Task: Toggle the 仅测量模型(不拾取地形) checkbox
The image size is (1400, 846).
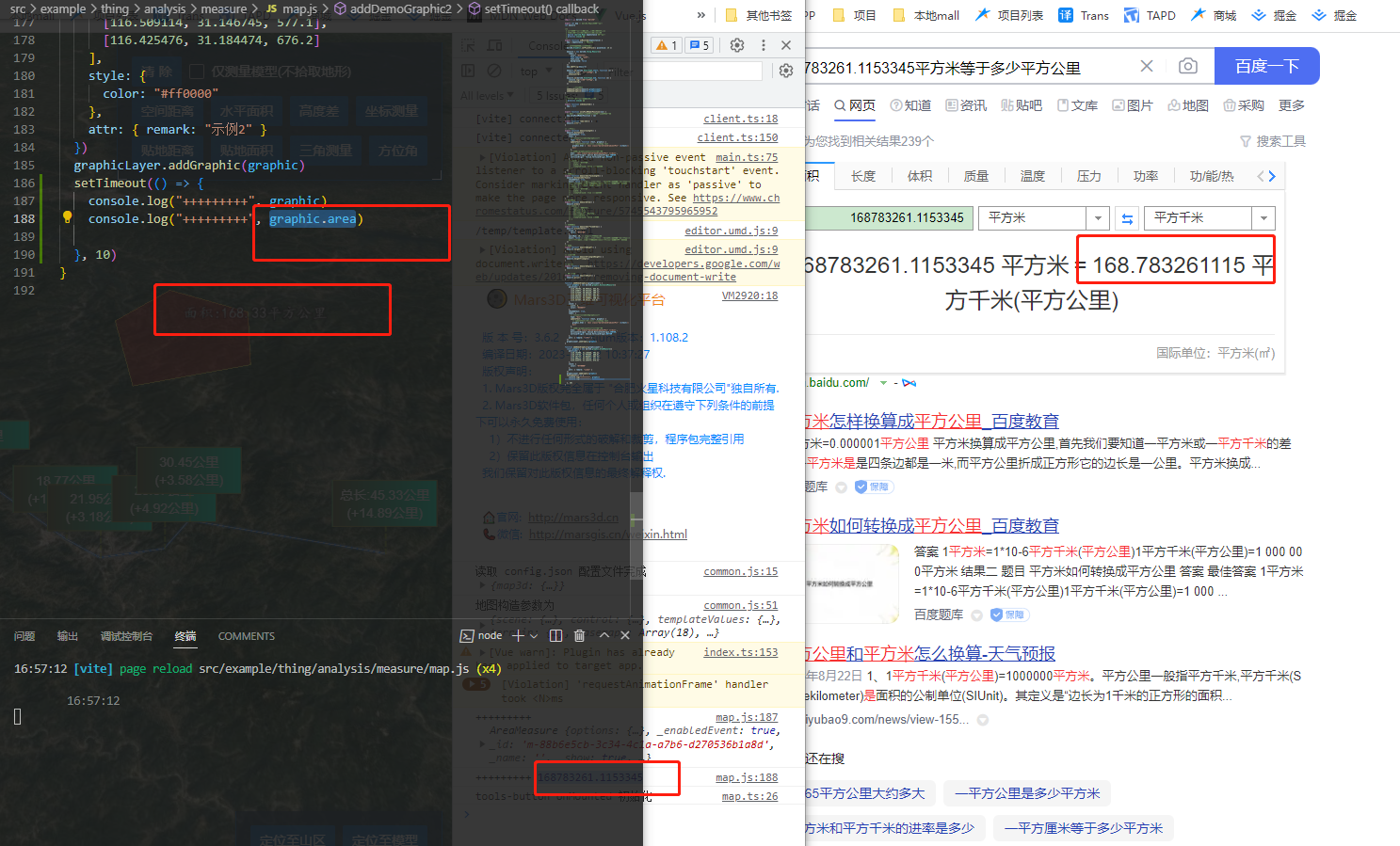Action: [197, 72]
